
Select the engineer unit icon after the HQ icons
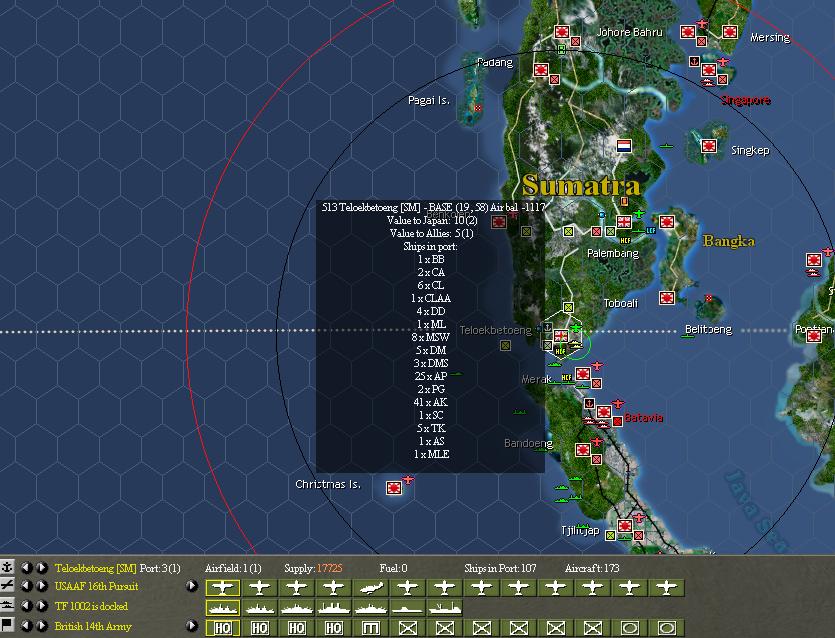pos(371,628)
